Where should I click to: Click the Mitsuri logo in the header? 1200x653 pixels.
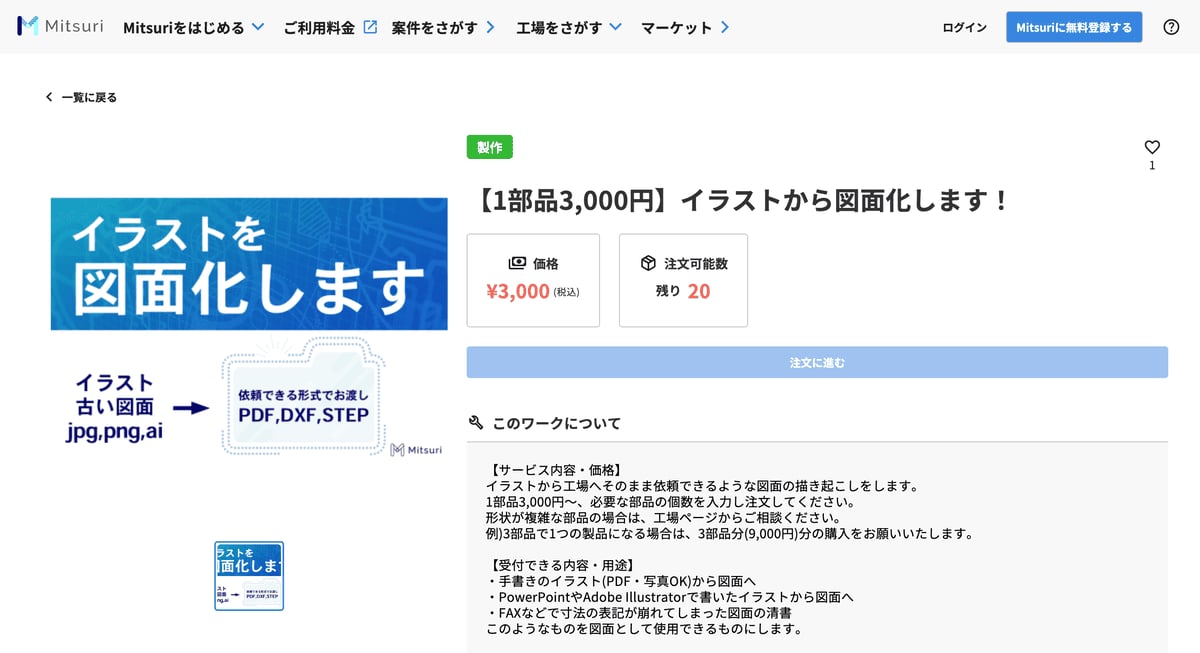[60, 27]
